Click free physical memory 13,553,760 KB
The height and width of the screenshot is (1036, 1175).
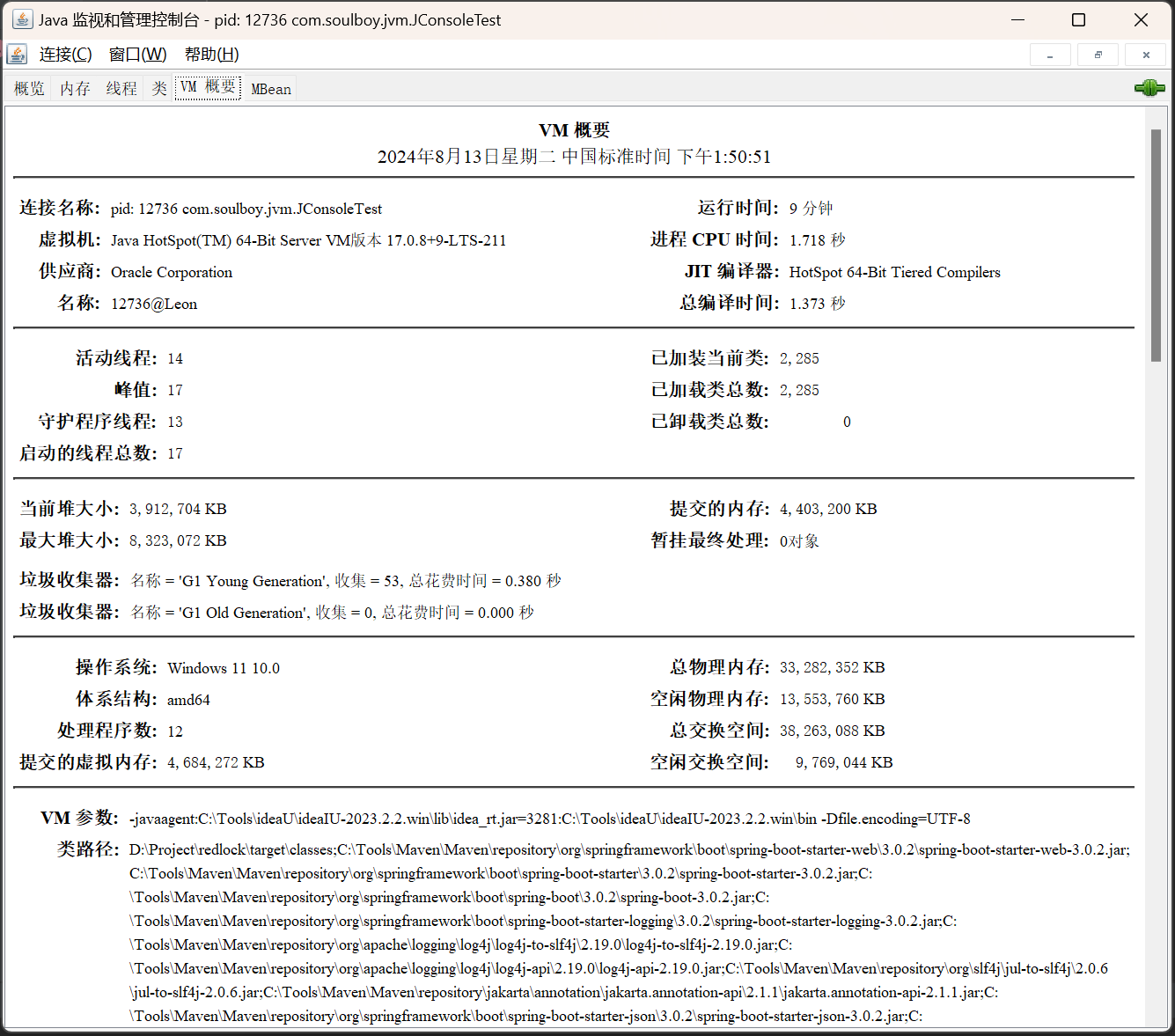832,699
